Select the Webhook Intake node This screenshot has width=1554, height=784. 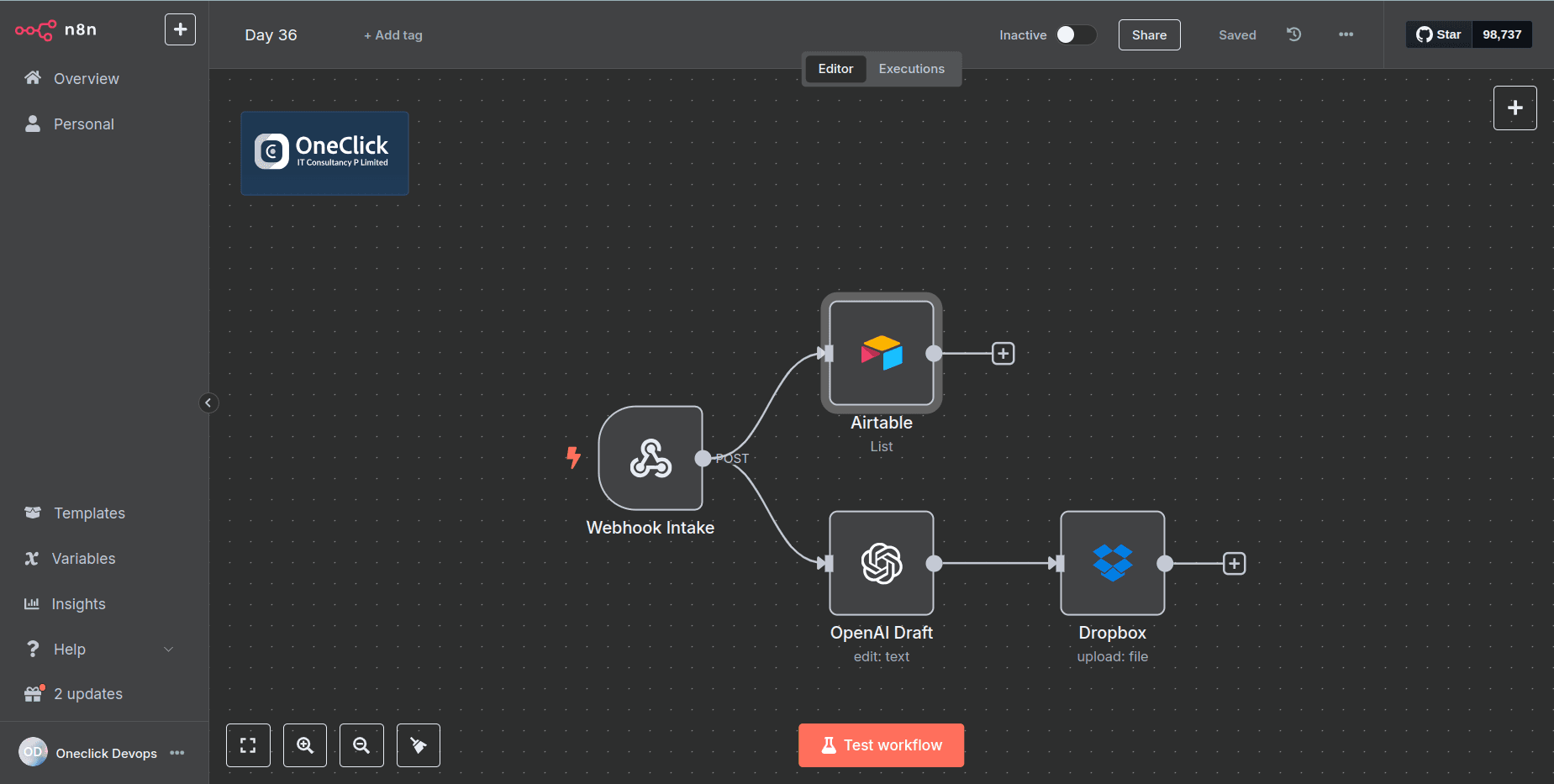(651, 458)
